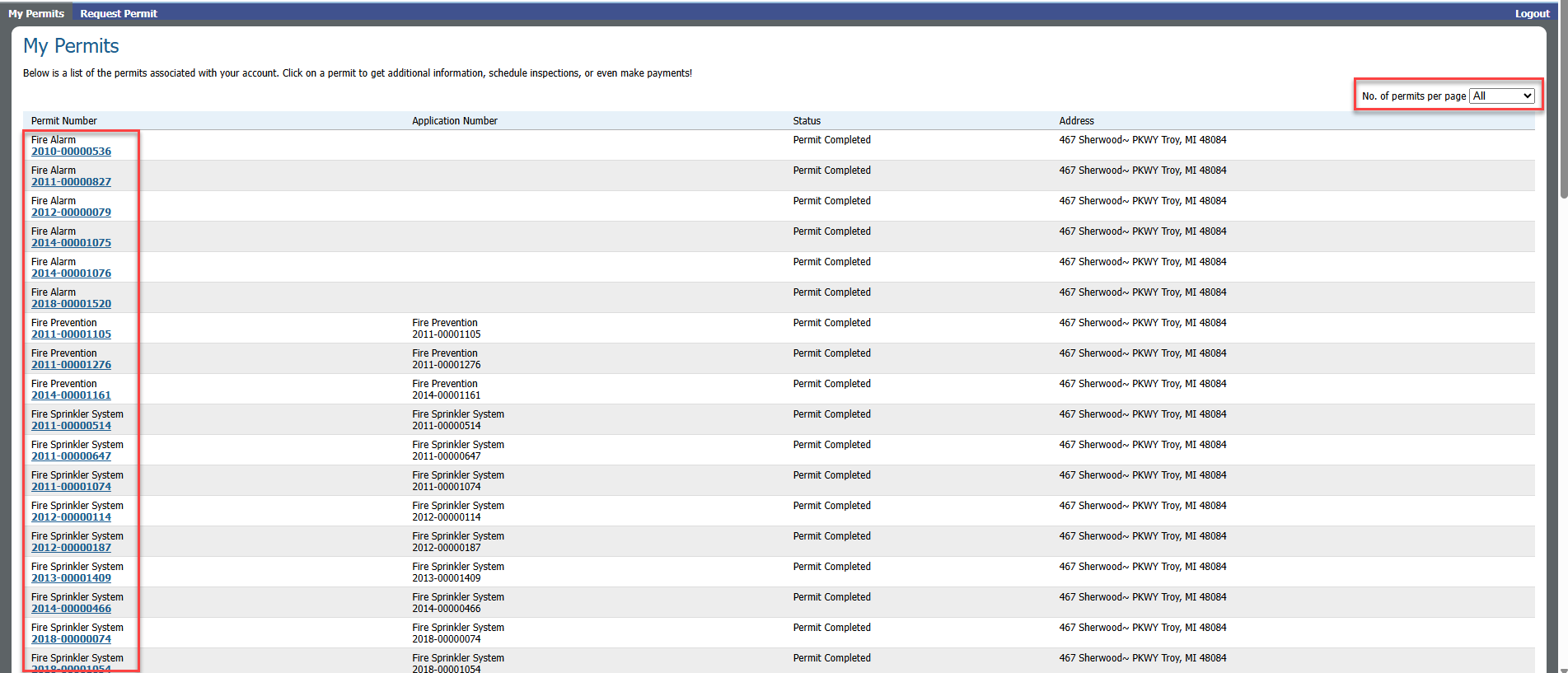Open Fire Alarm permit 2012-00000079
Viewport: 1568px width, 673px height.
(71, 213)
